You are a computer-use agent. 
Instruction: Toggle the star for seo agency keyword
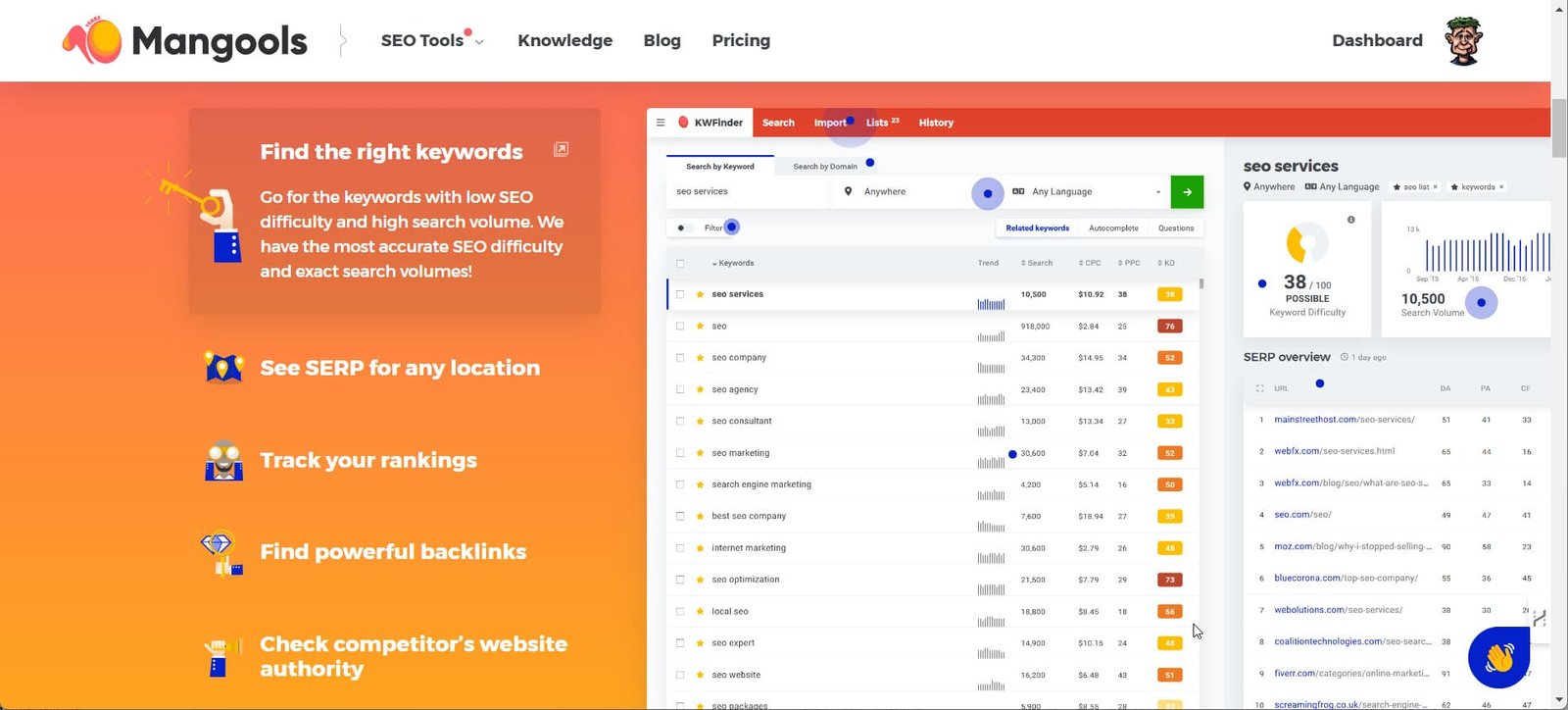pyautogui.click(x=701, y=389)
